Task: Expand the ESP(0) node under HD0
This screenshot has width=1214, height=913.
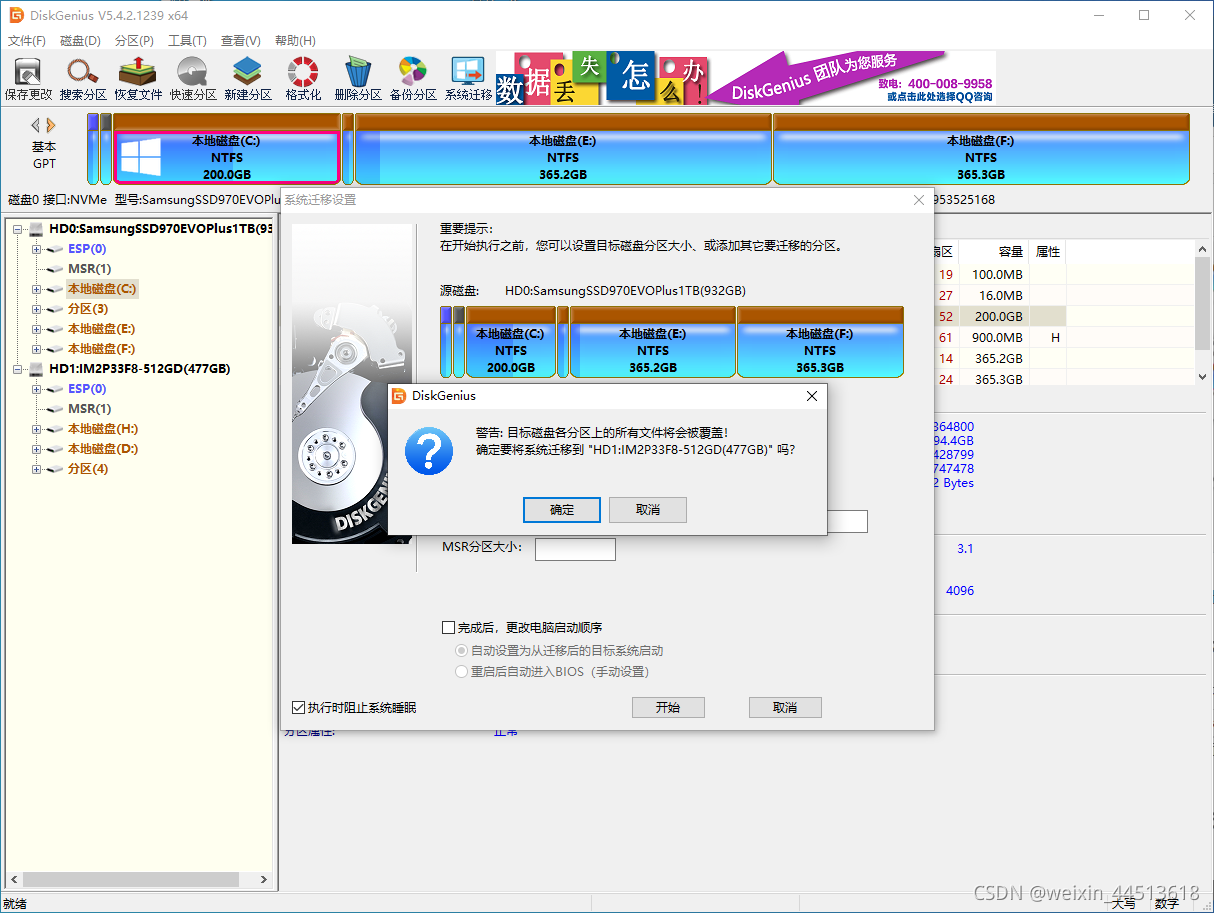Action: click(37, 249)
